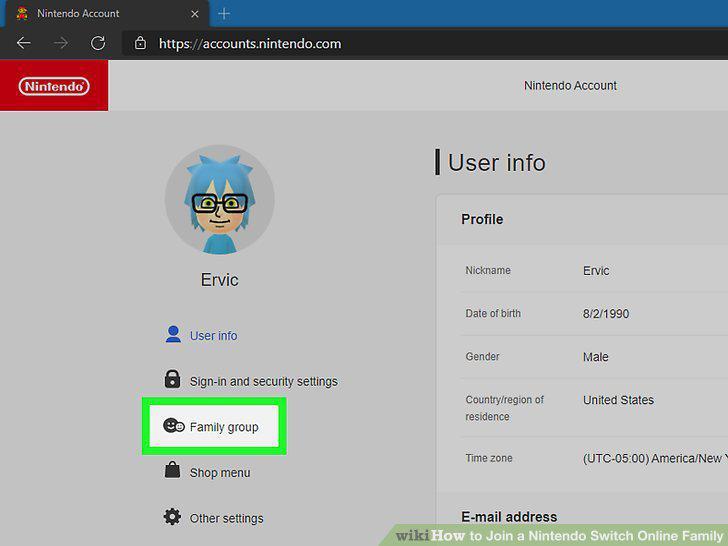Click the Country/region of residence label

coord(505,408)
